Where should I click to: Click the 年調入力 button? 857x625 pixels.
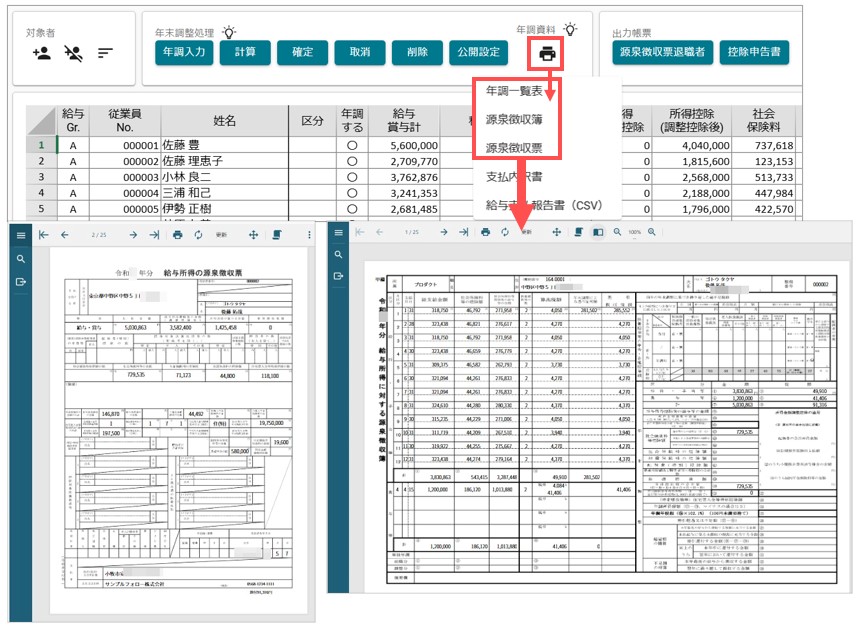click(184, 52)
